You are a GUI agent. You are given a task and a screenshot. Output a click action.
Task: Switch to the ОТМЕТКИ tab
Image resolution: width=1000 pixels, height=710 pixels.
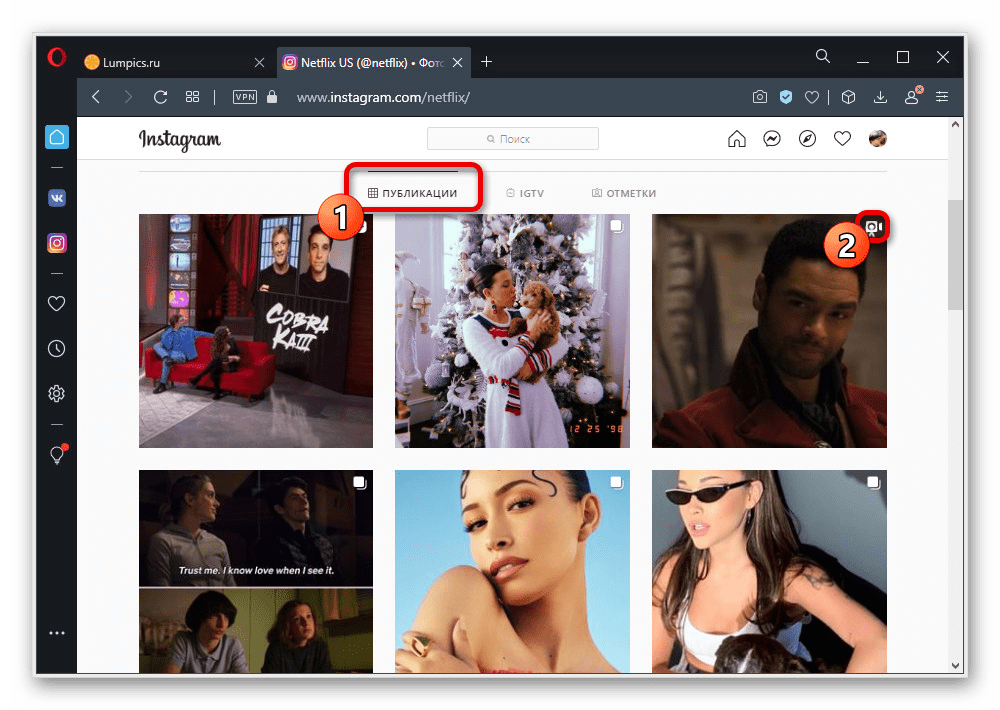(624, 193)
